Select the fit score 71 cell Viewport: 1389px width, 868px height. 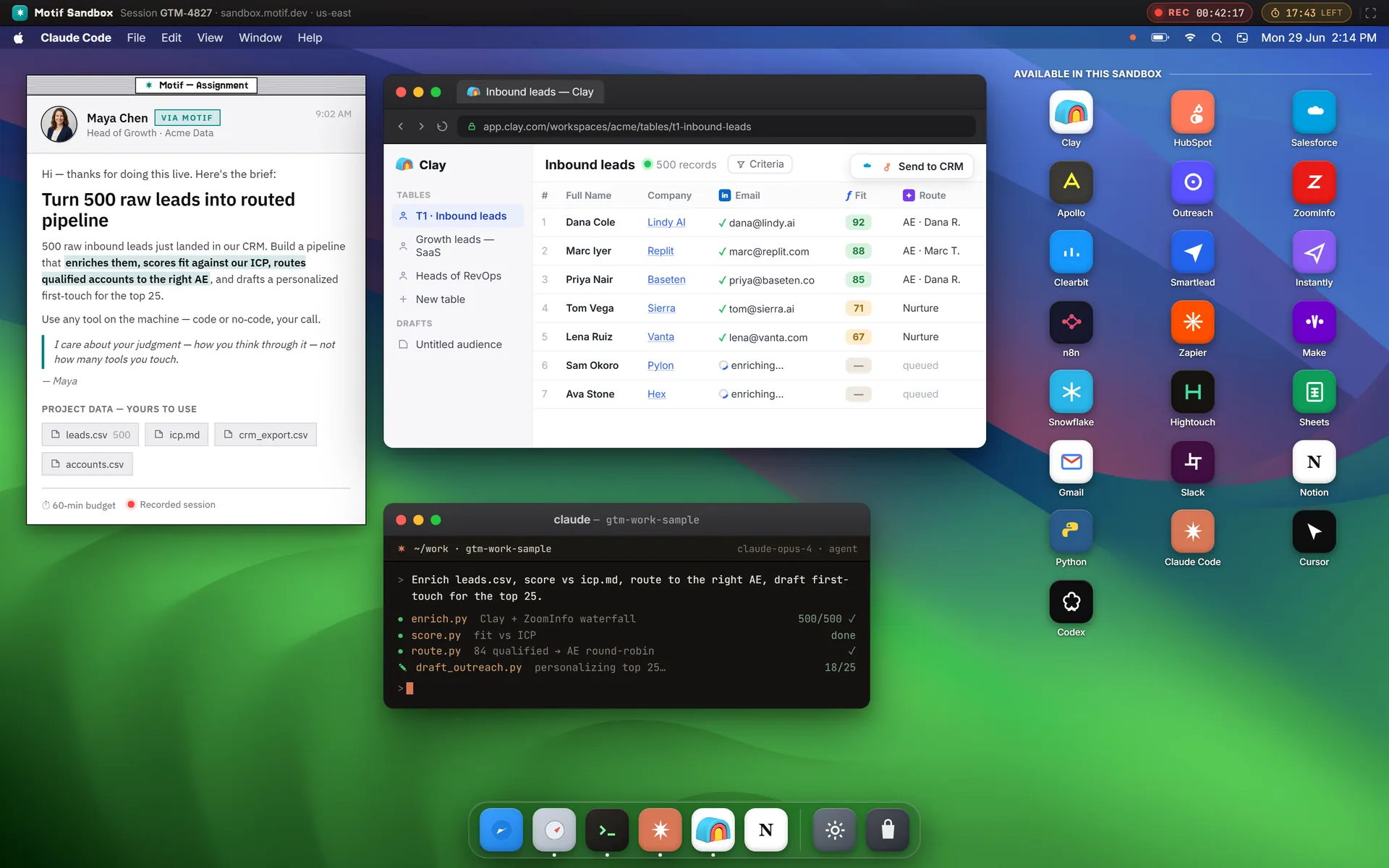pyautogui.click(x=858, y=308)
